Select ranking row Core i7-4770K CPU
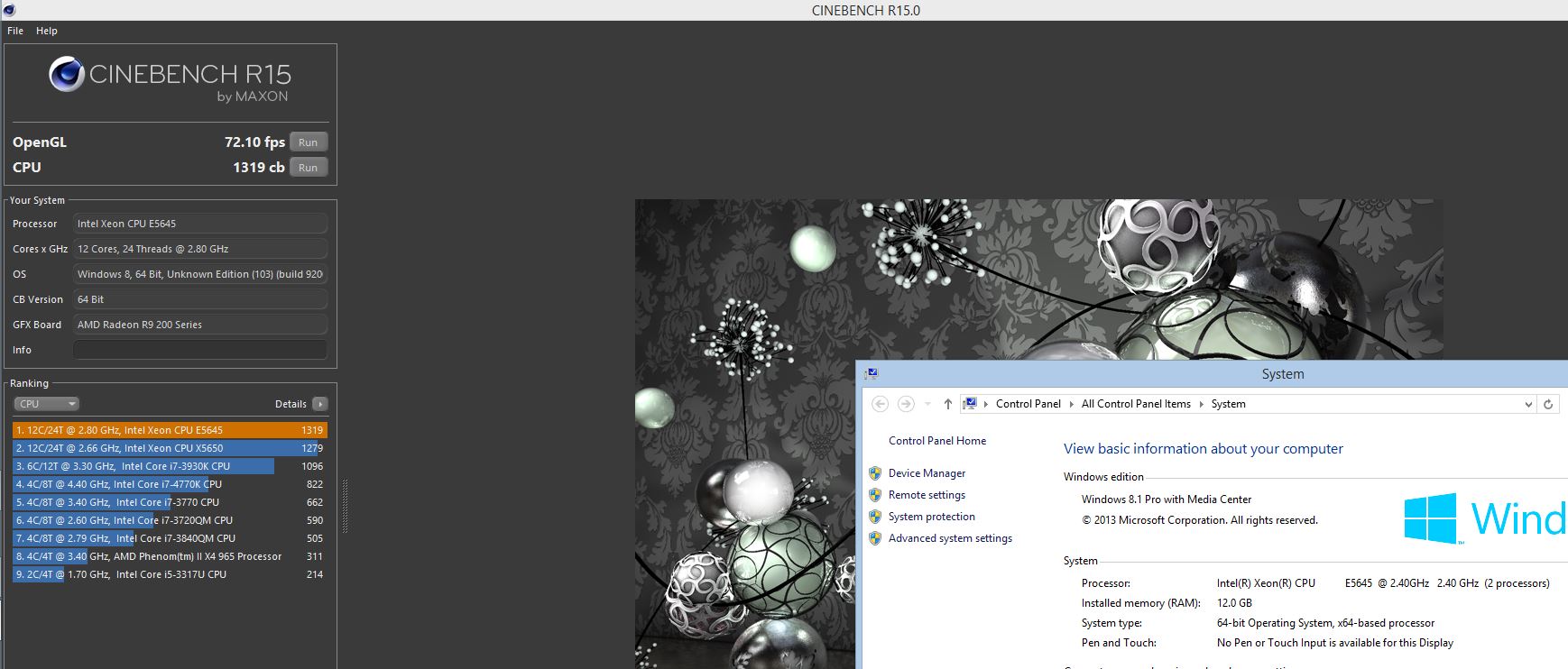This screenshot has height=669, width=1568. (170, 484)
